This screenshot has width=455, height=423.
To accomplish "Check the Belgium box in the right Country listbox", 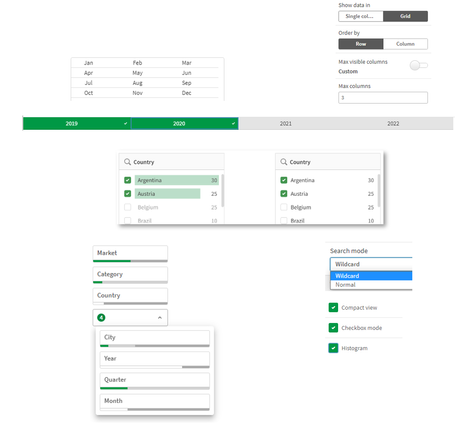I will point(284,207).
